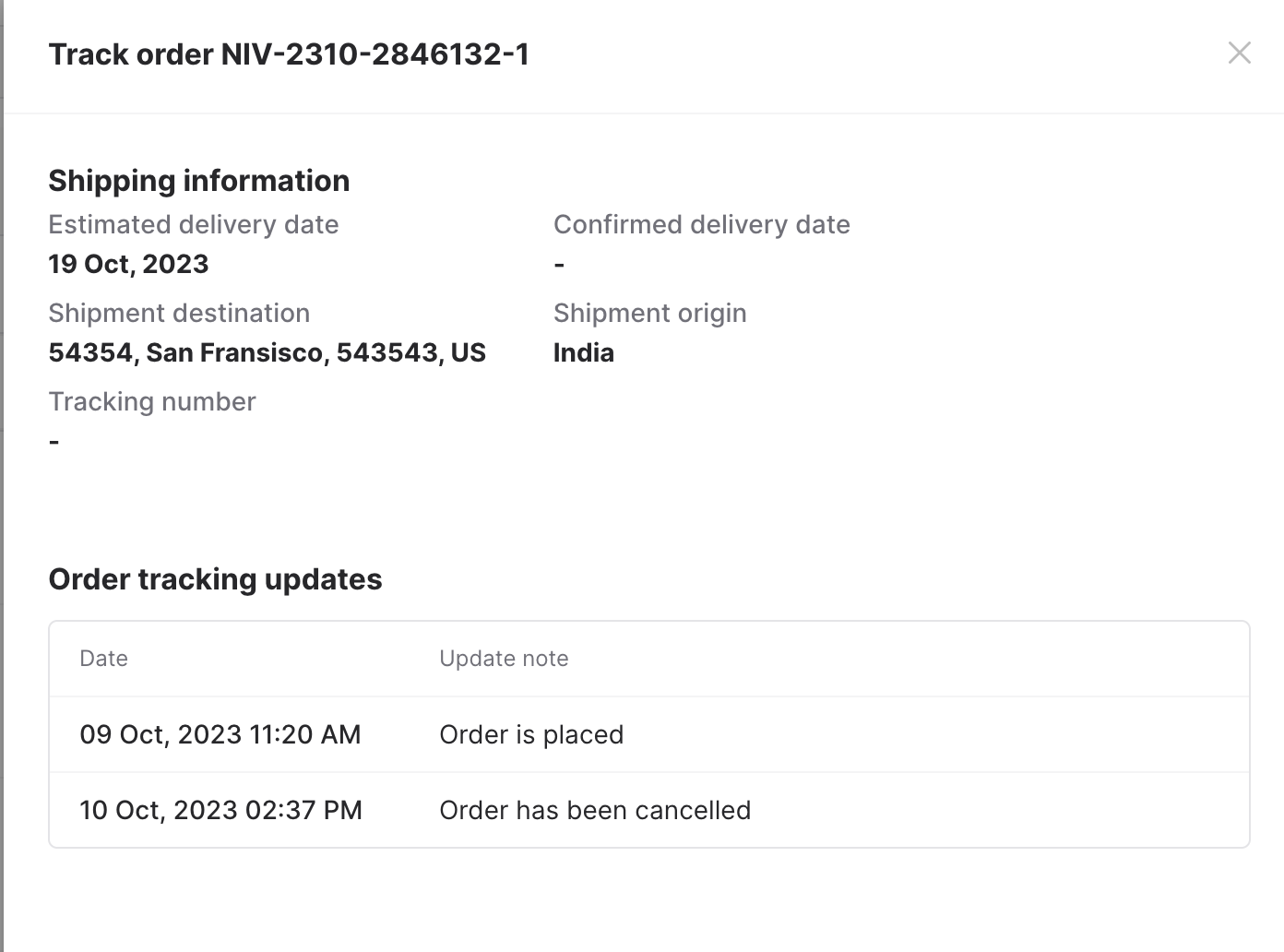Click the Track order NIV-2310-2846132-1 title

point(289,54)
